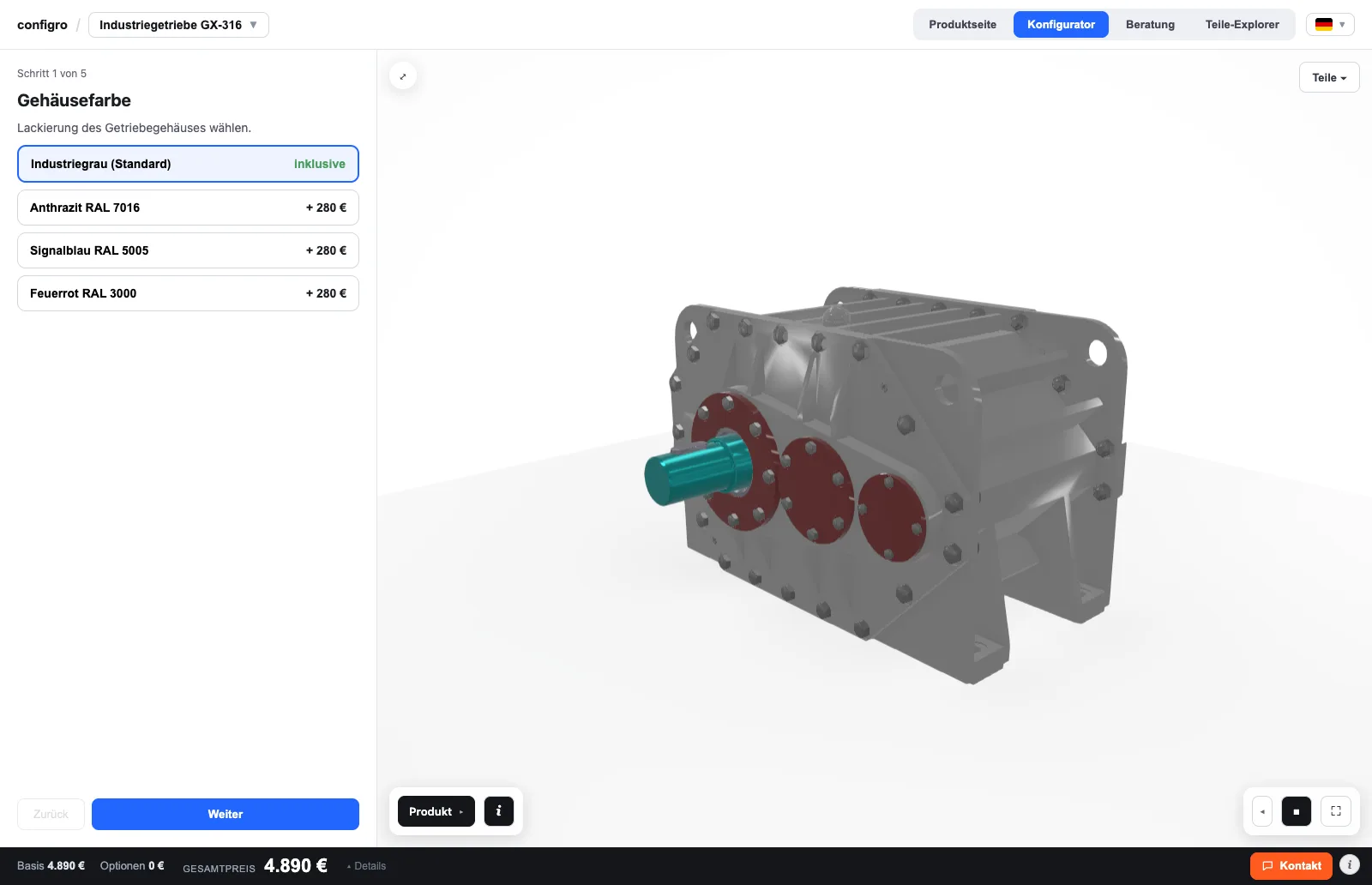Click the configro logo link

(x=42, y=25)
